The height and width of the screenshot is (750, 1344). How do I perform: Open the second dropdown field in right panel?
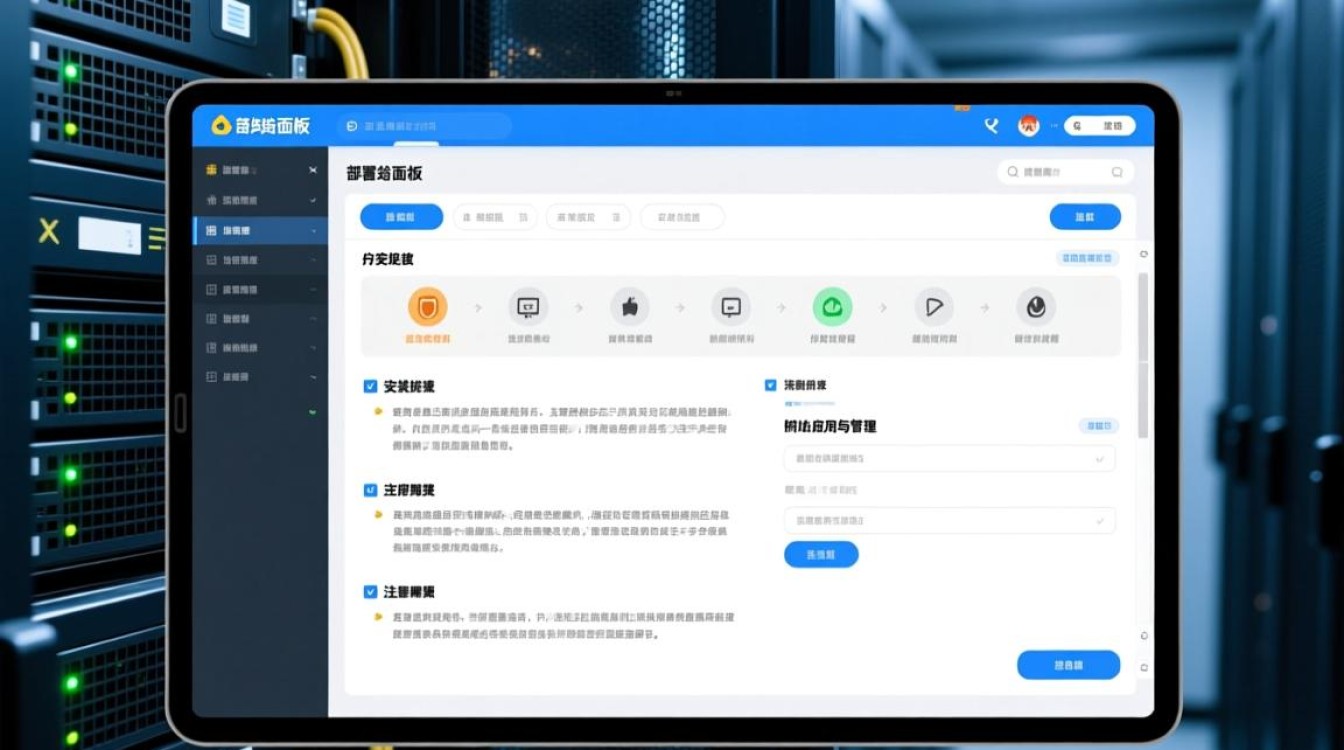[x=948, y=520]
